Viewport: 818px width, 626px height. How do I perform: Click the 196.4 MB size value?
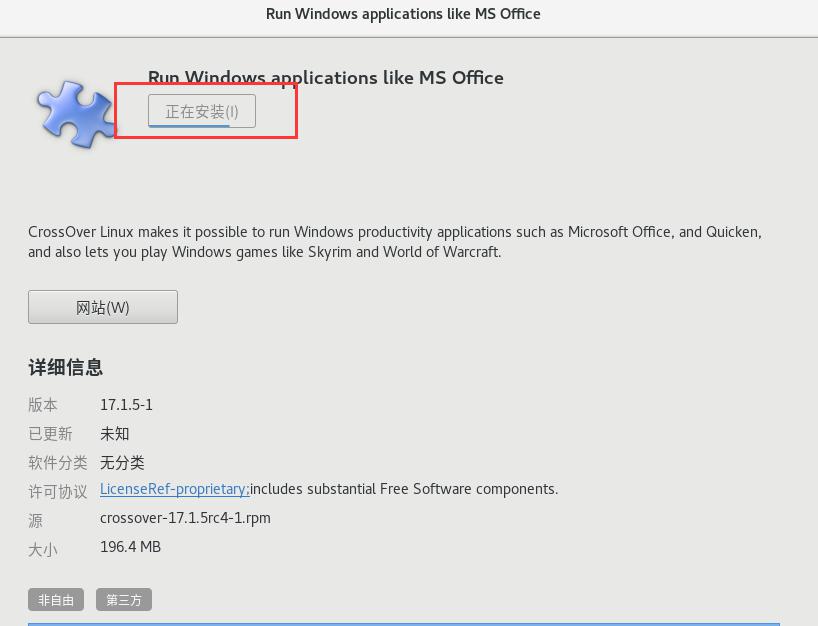point(130,547)
